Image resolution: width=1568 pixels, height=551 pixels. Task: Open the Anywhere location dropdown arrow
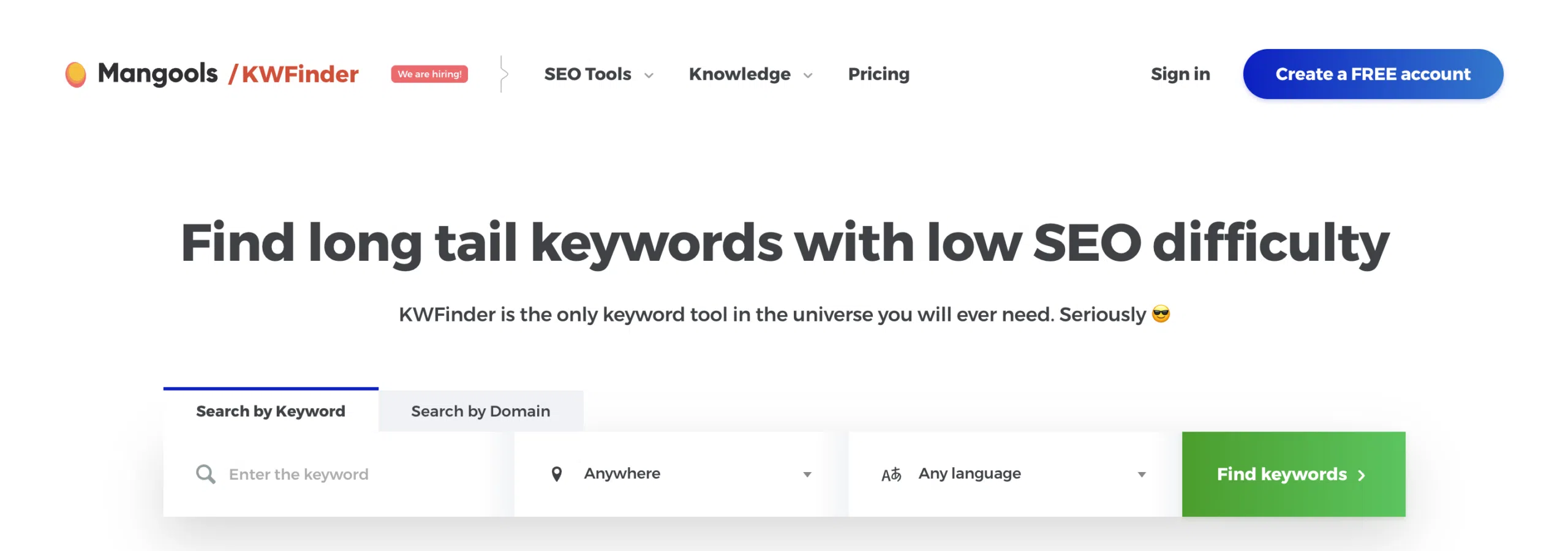pos(807,474)
